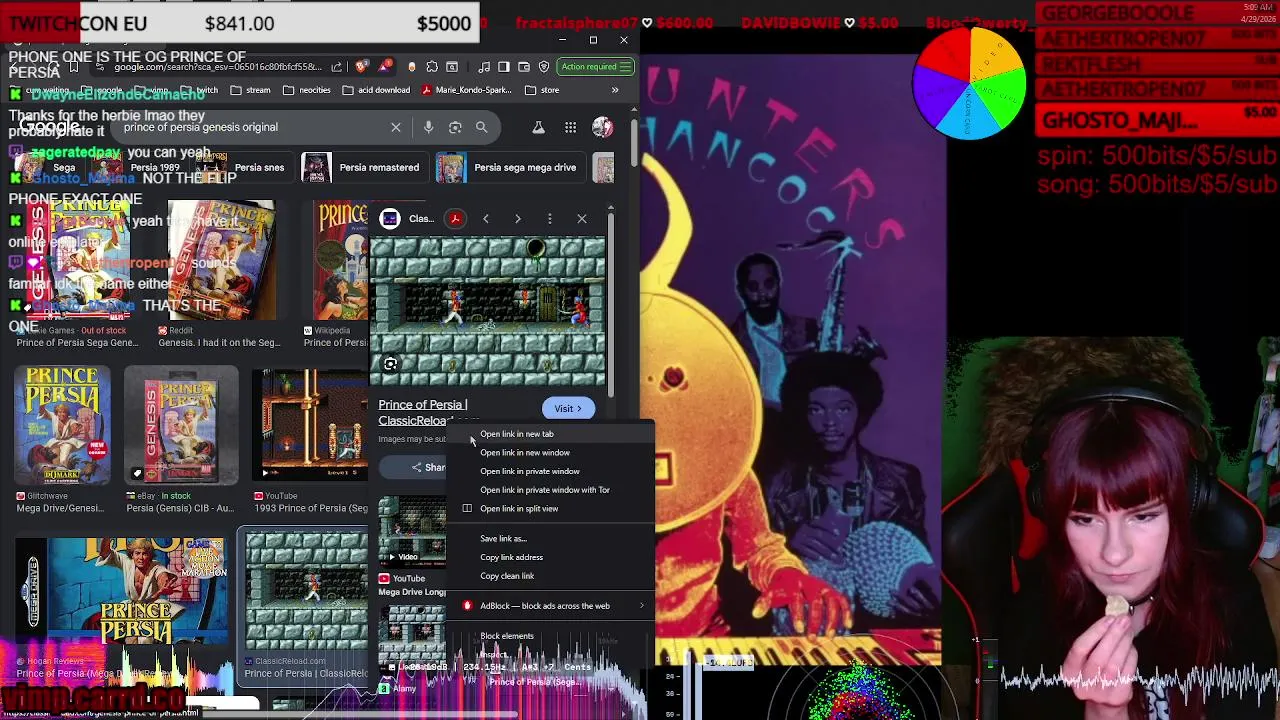Open the 'Action required' browser menu
Viewport: 1280px width, 720px height.
pyautogui.click(x=596, y=67)
